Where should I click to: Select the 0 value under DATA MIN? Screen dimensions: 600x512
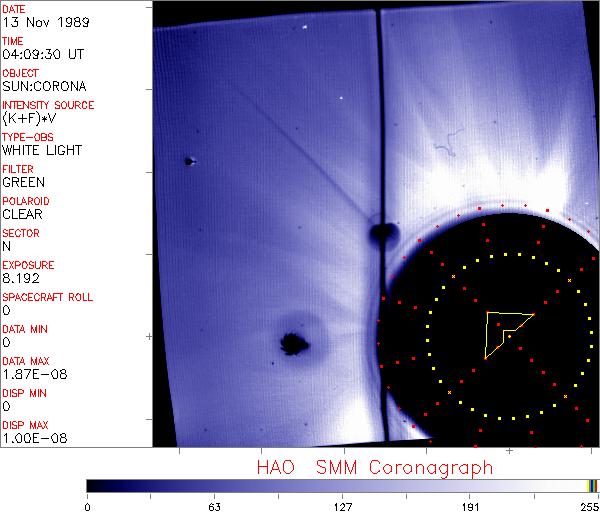click(x=6, y=342)
